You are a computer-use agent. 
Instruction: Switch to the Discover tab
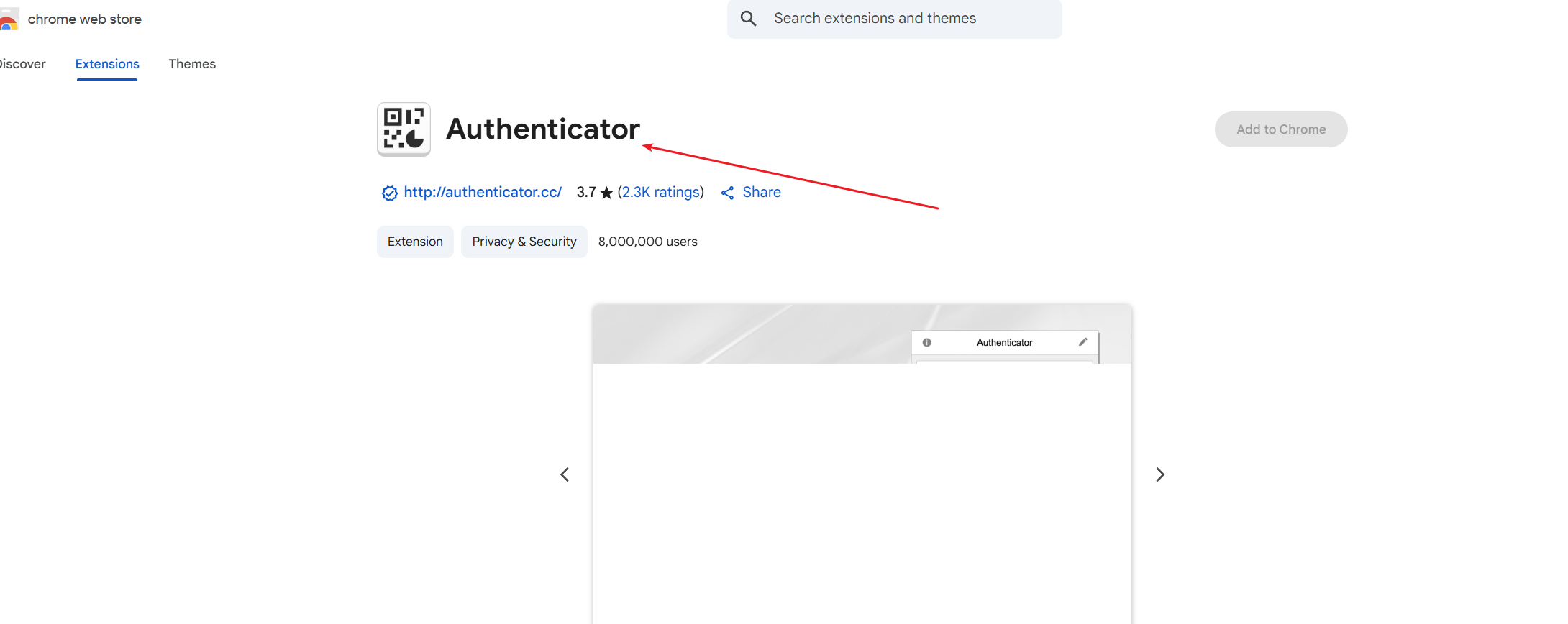[22, 64]
